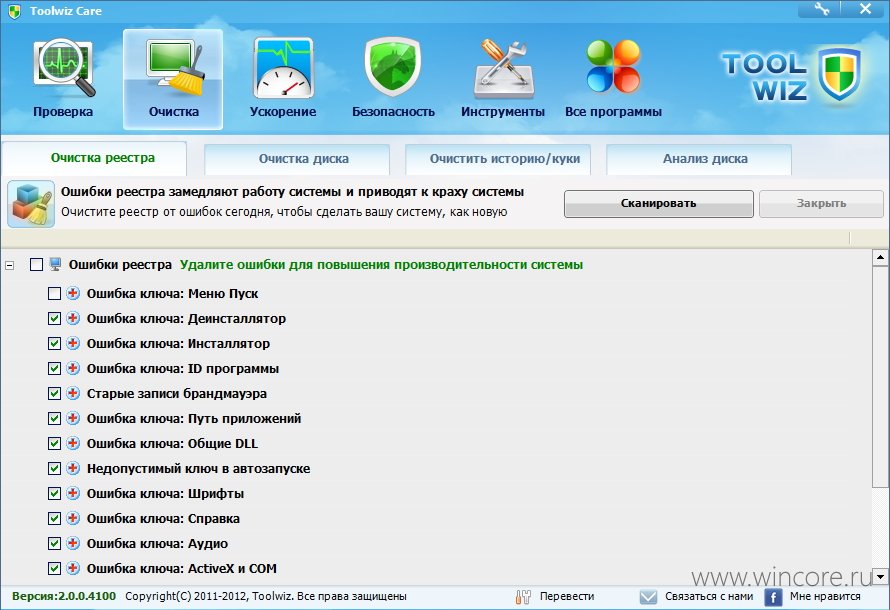Click the translate tools icon in status bar
The image size is (890, 610).
pos(523,596)
